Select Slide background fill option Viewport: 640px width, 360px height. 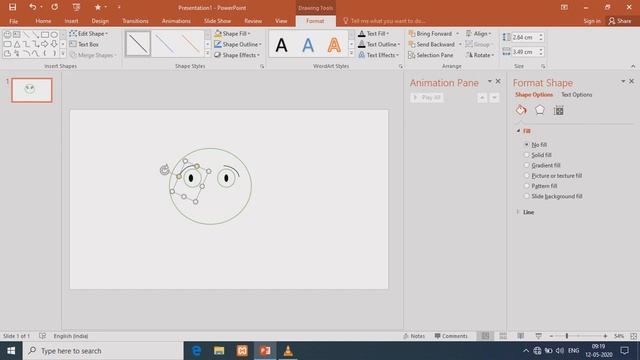pos(553,196)
